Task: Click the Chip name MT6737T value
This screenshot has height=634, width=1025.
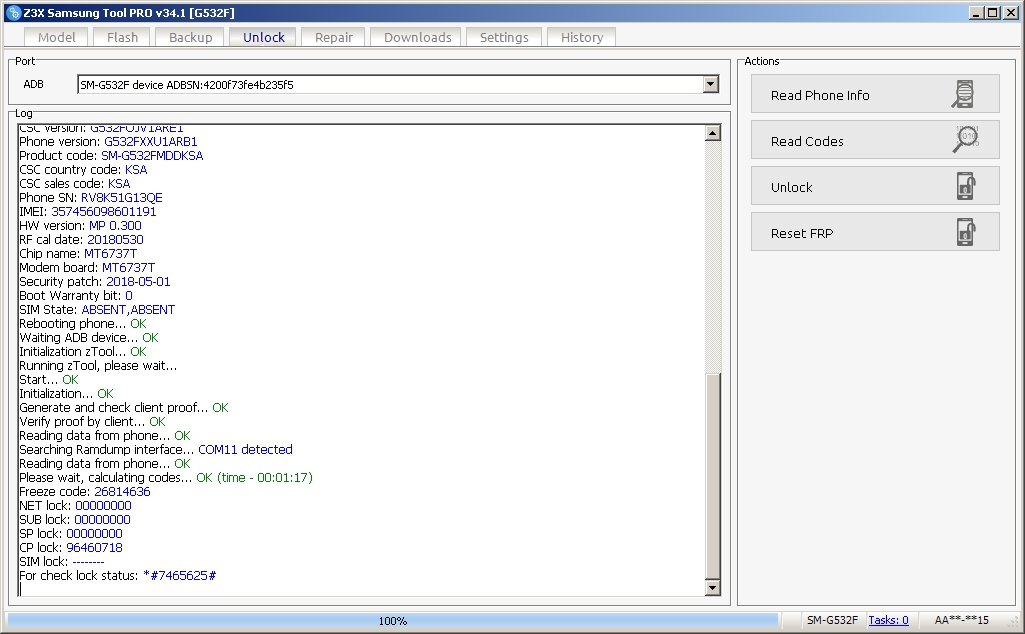Action: [110, 254]
